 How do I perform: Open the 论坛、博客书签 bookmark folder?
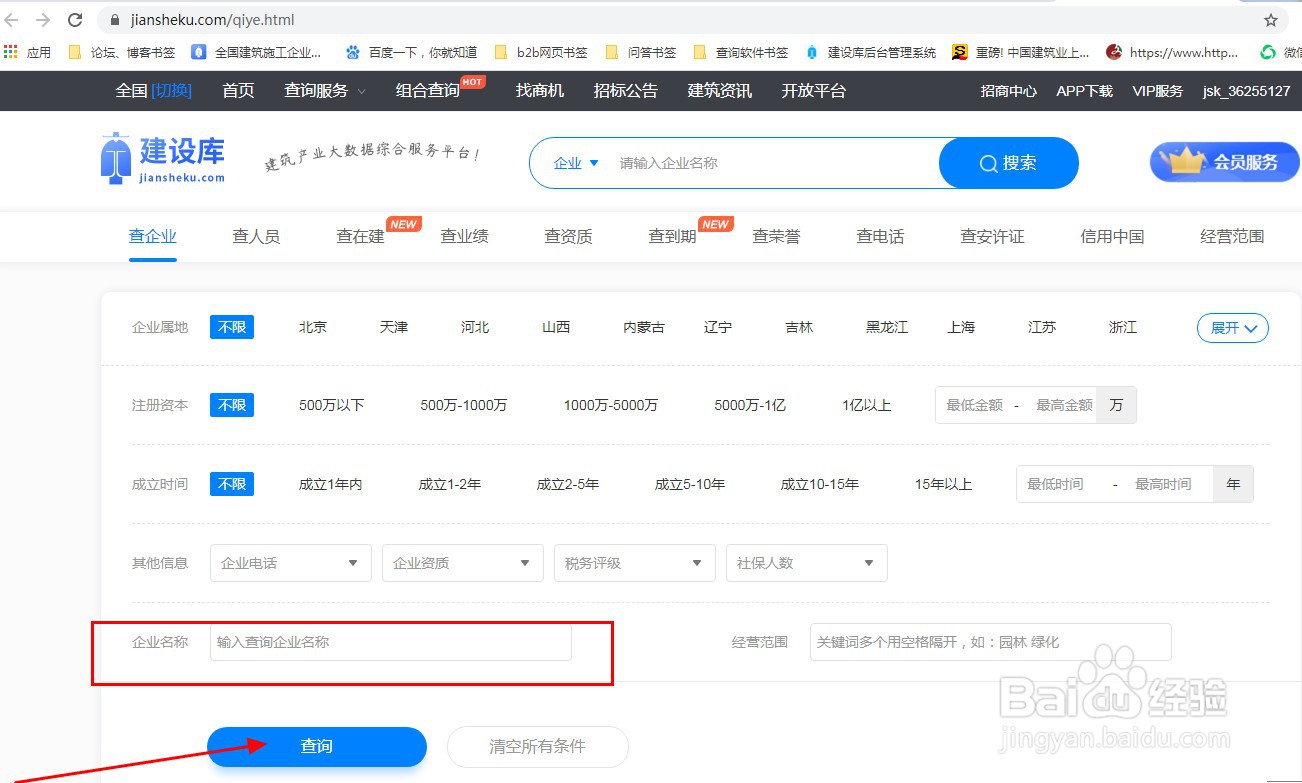121,52
